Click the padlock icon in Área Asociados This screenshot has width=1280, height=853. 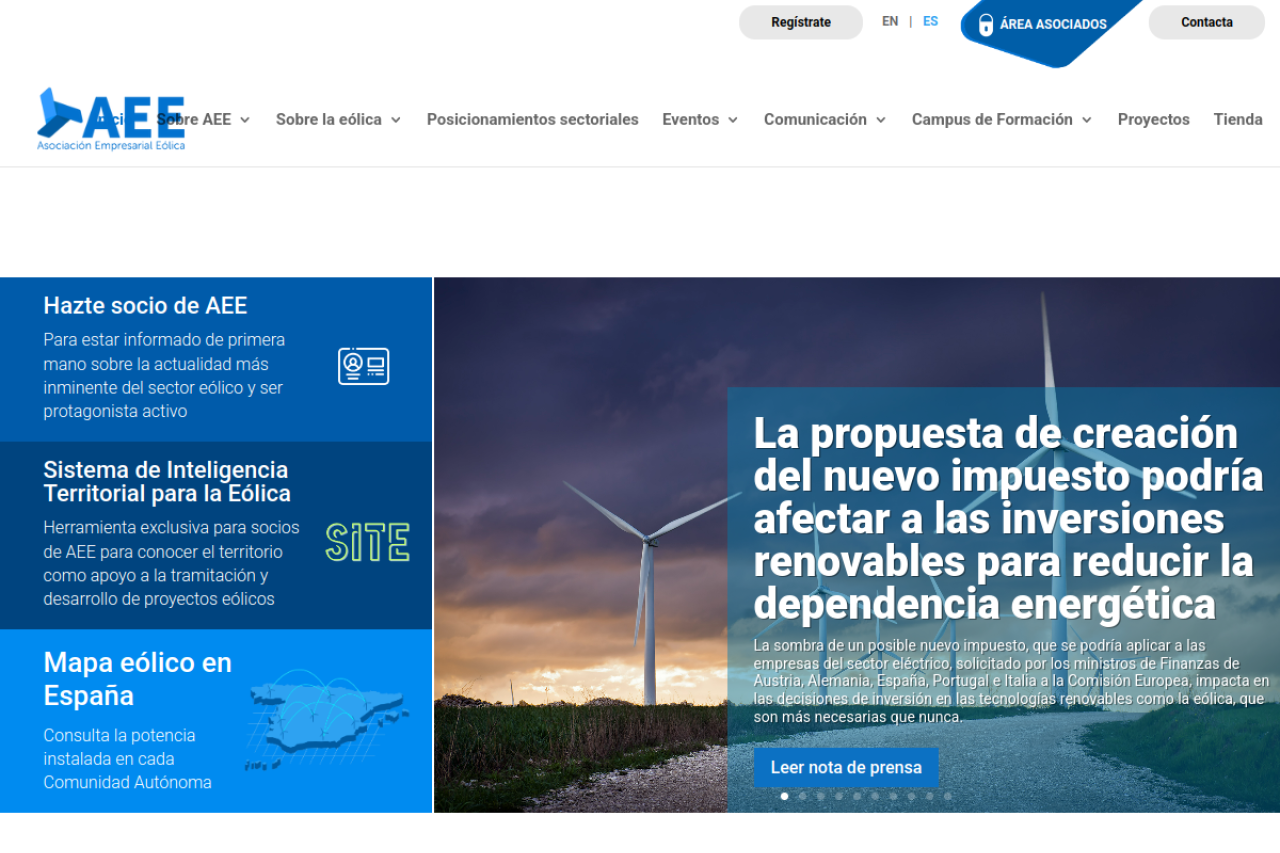985,24
